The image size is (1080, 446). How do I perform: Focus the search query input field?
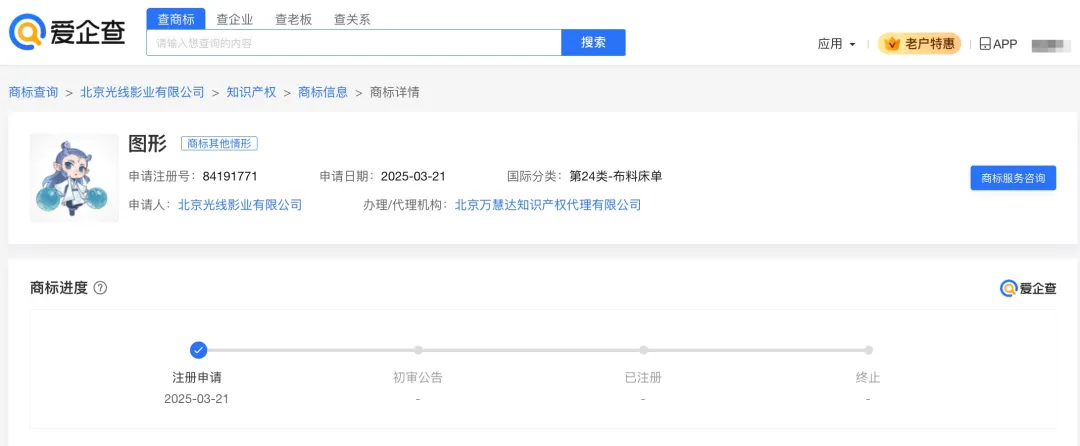[354, 43]
